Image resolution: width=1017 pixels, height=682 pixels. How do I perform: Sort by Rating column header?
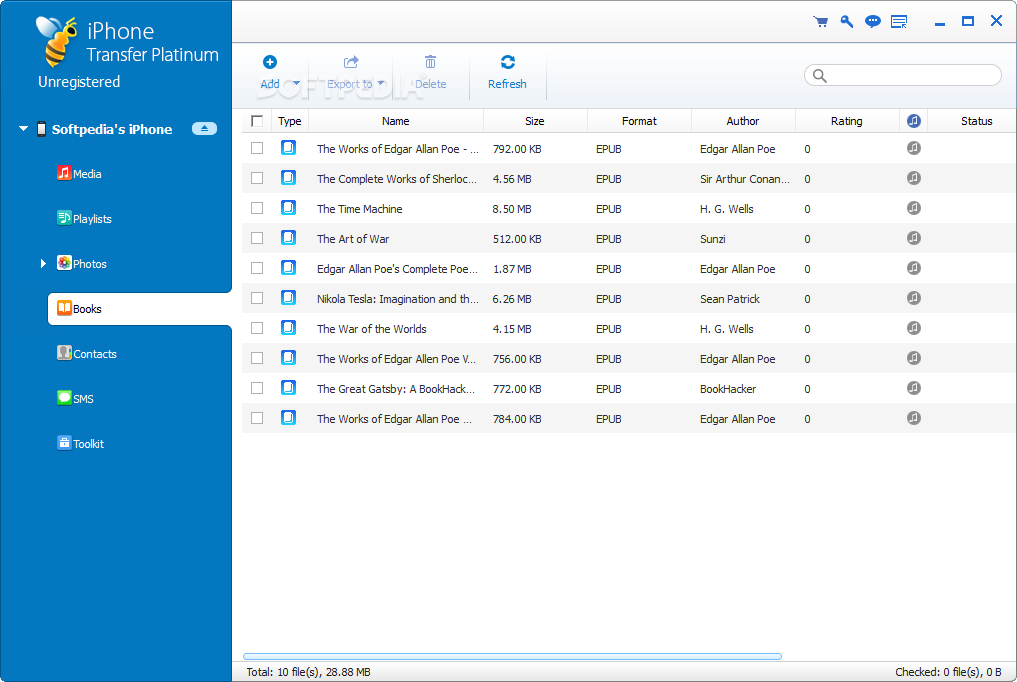coord(847,121)
